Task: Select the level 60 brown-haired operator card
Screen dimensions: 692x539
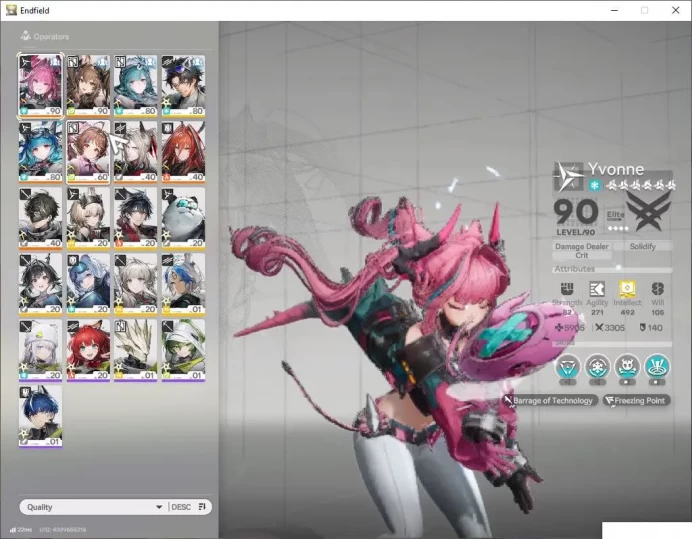Action: pos(88,152)
